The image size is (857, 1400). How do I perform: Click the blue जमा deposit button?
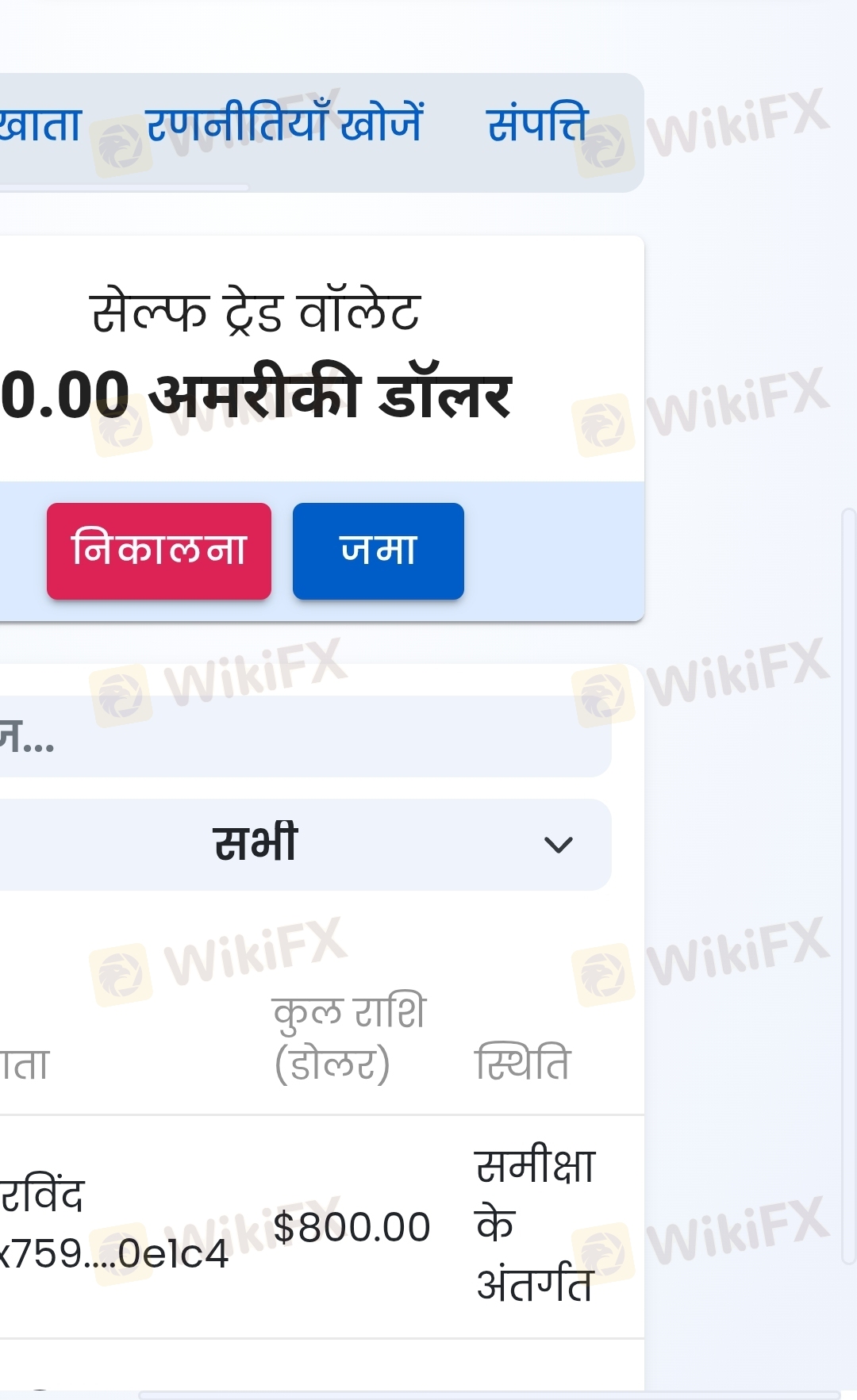379,550
